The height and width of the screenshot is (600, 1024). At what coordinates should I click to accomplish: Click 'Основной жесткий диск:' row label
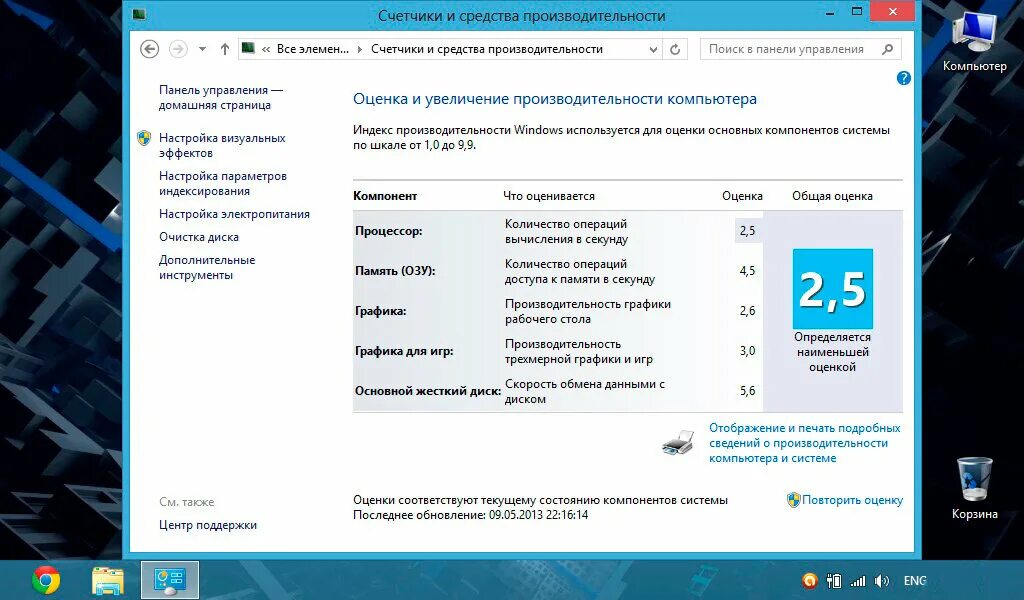click(428, 391)
